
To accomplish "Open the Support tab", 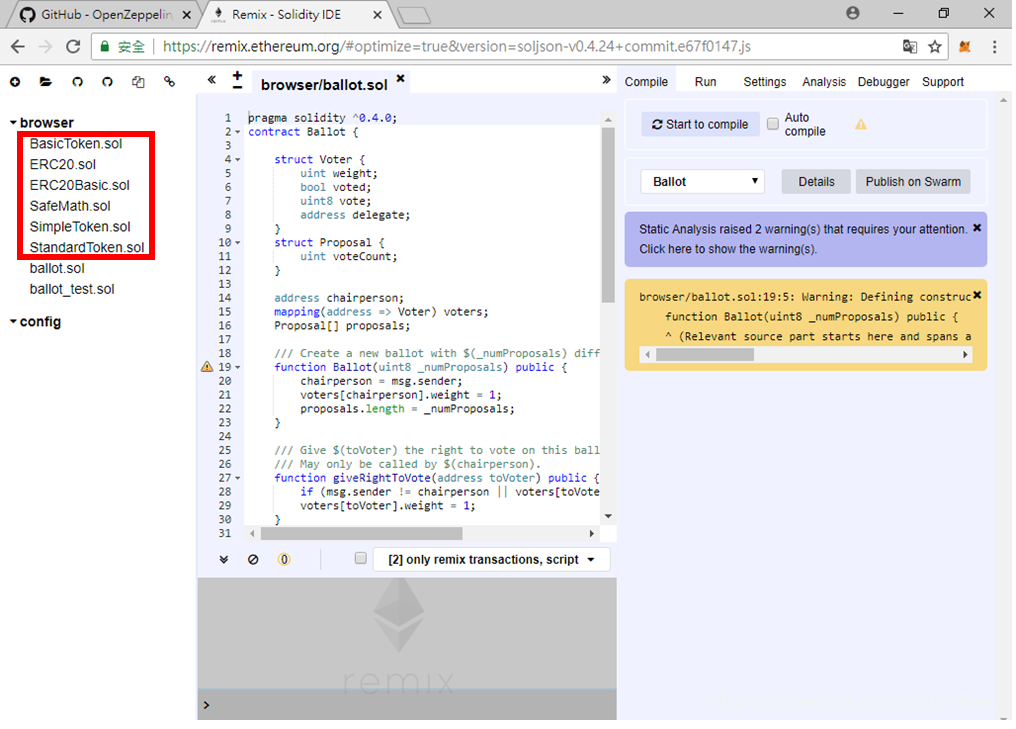I will coord(943,82).
